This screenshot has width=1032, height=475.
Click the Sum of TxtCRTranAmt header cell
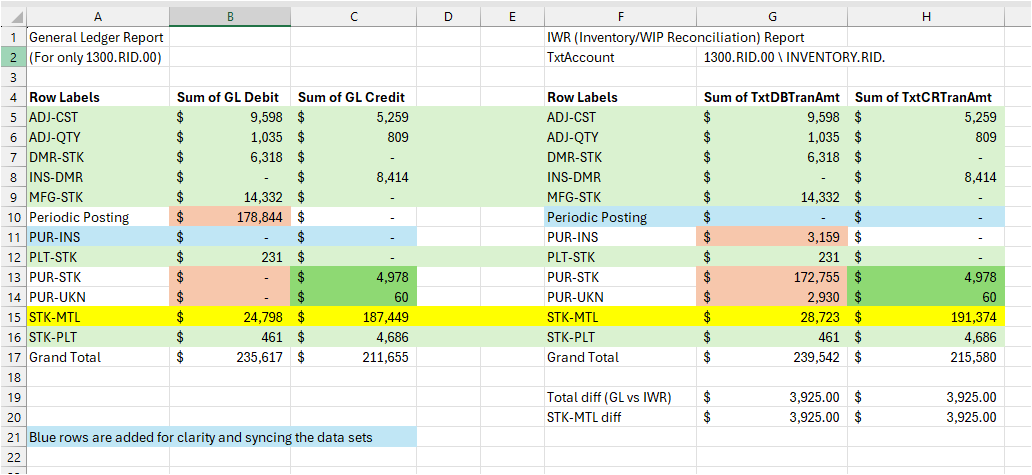click(x=924, y=97)
